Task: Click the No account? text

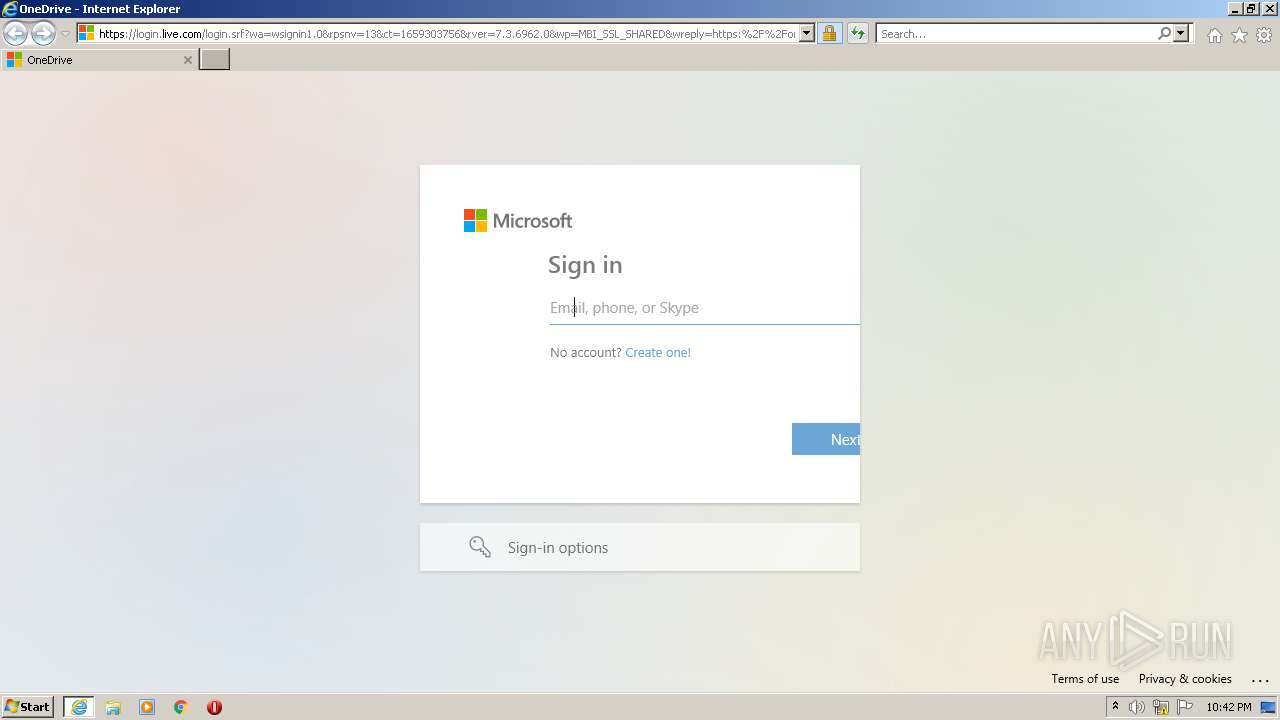Action: [x=586, y=352]
